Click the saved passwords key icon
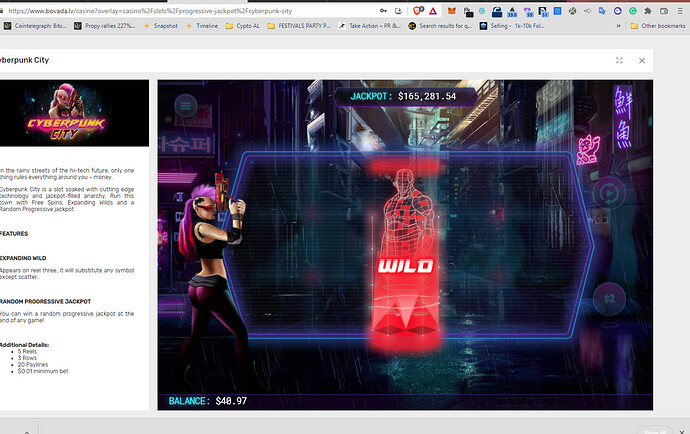 click(383, 11)
